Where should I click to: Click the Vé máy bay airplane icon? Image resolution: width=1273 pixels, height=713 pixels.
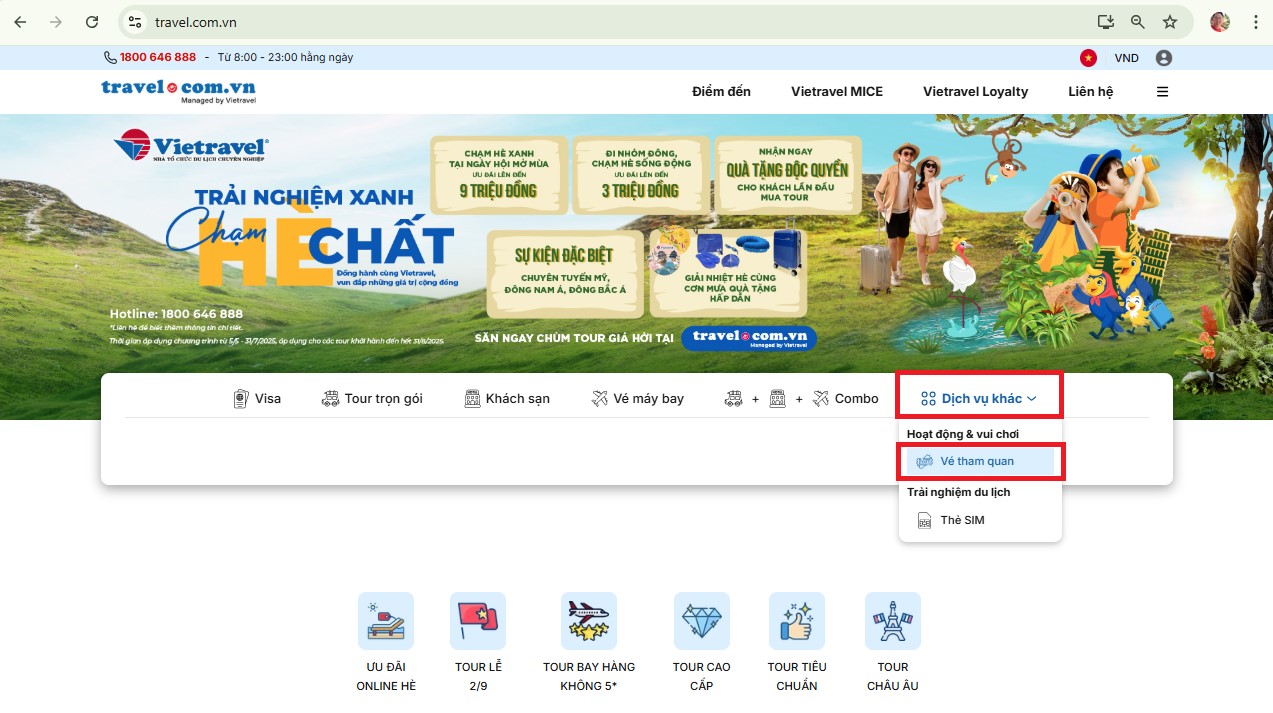pos(599,399)
